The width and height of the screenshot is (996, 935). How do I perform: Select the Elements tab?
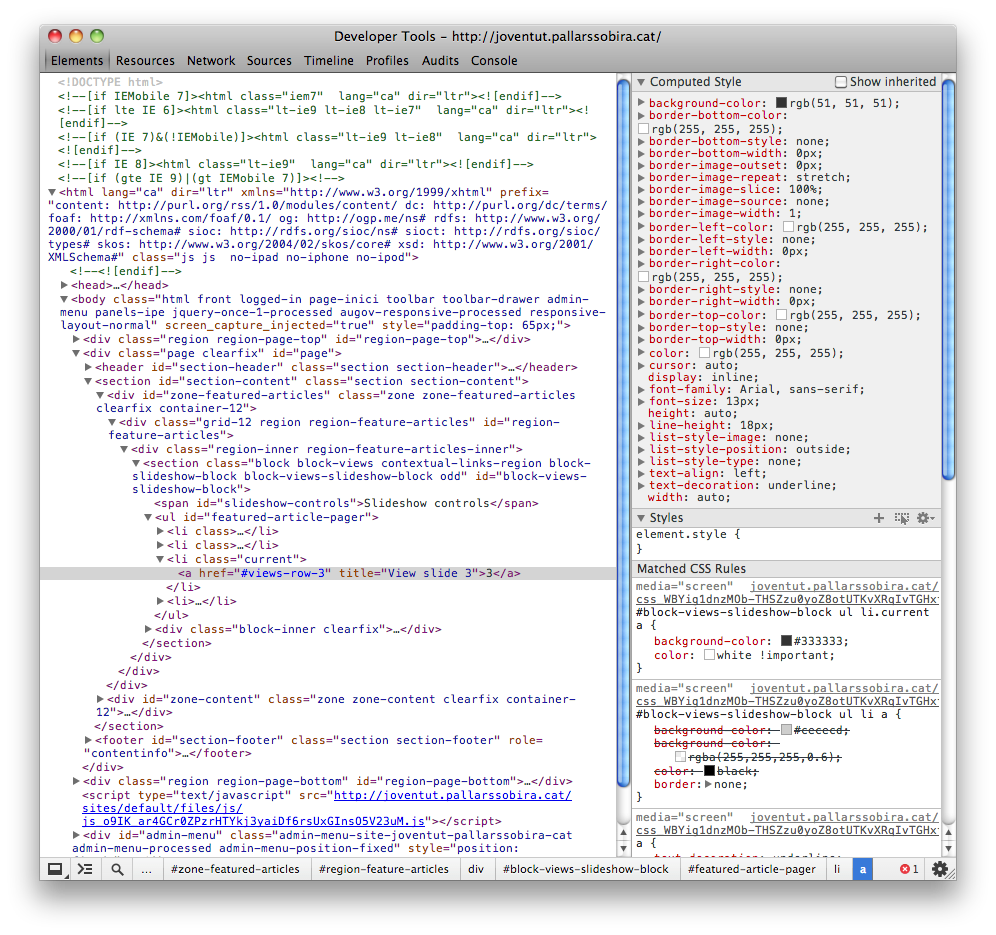[x=77, y=60]
